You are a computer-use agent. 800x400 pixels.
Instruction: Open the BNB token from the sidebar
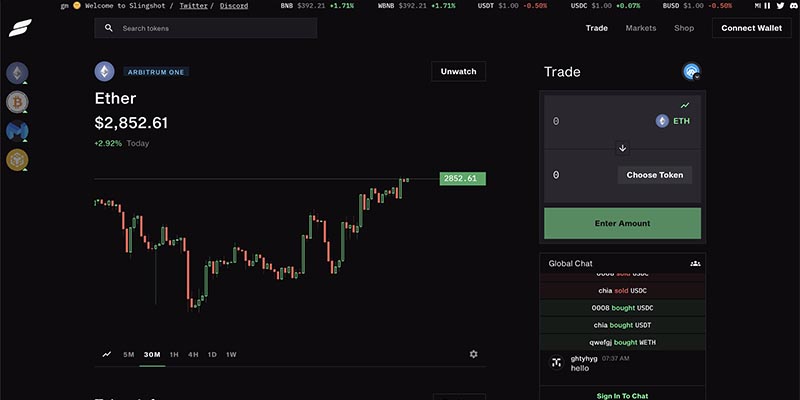(x=17, y=159)
